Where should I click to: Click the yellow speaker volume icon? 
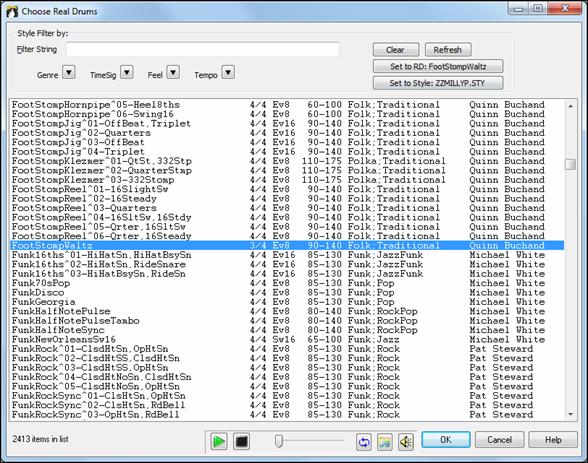pos(406,442)
